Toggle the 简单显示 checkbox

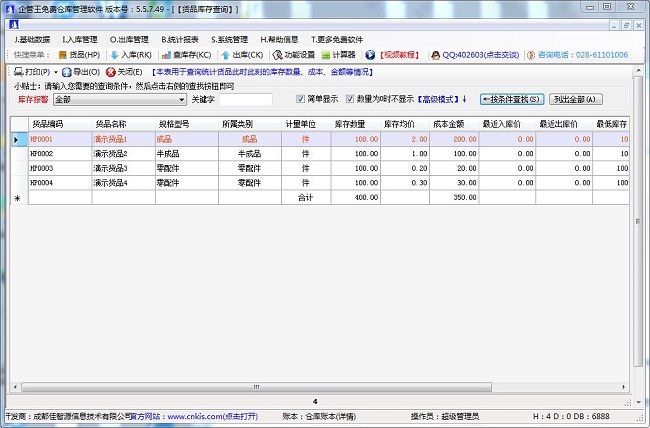[301, 99]
